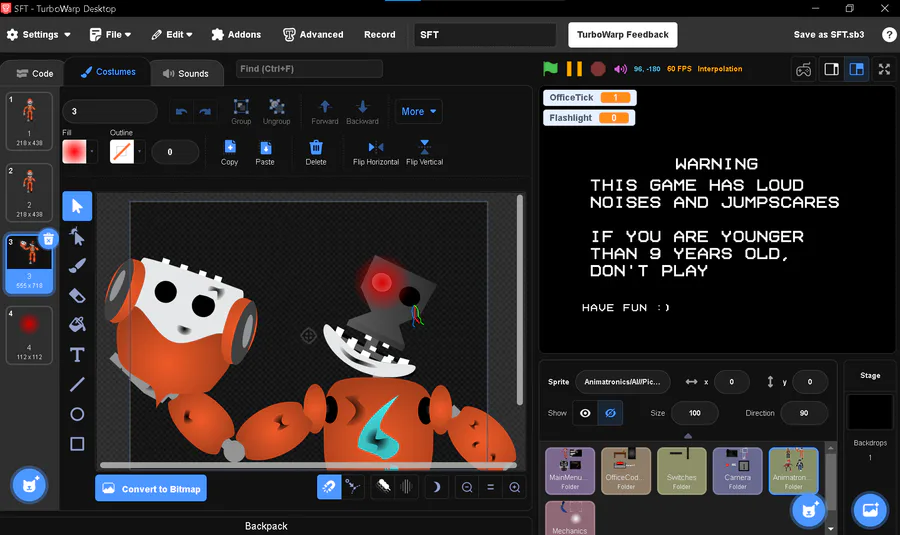Pause the project

[x=574, y=68]
